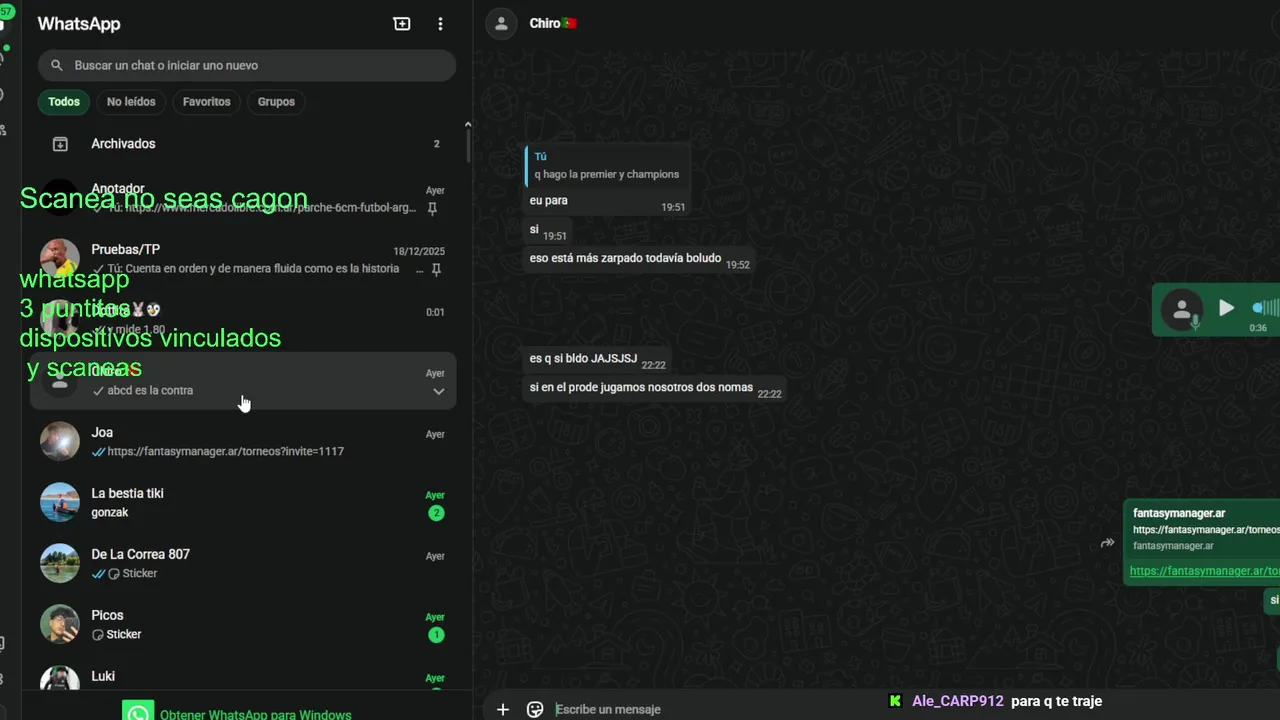The height and width of the screenshot is (720, 1280).
Task: Click the Chiro contact name in header
Action: click(553, 24)
